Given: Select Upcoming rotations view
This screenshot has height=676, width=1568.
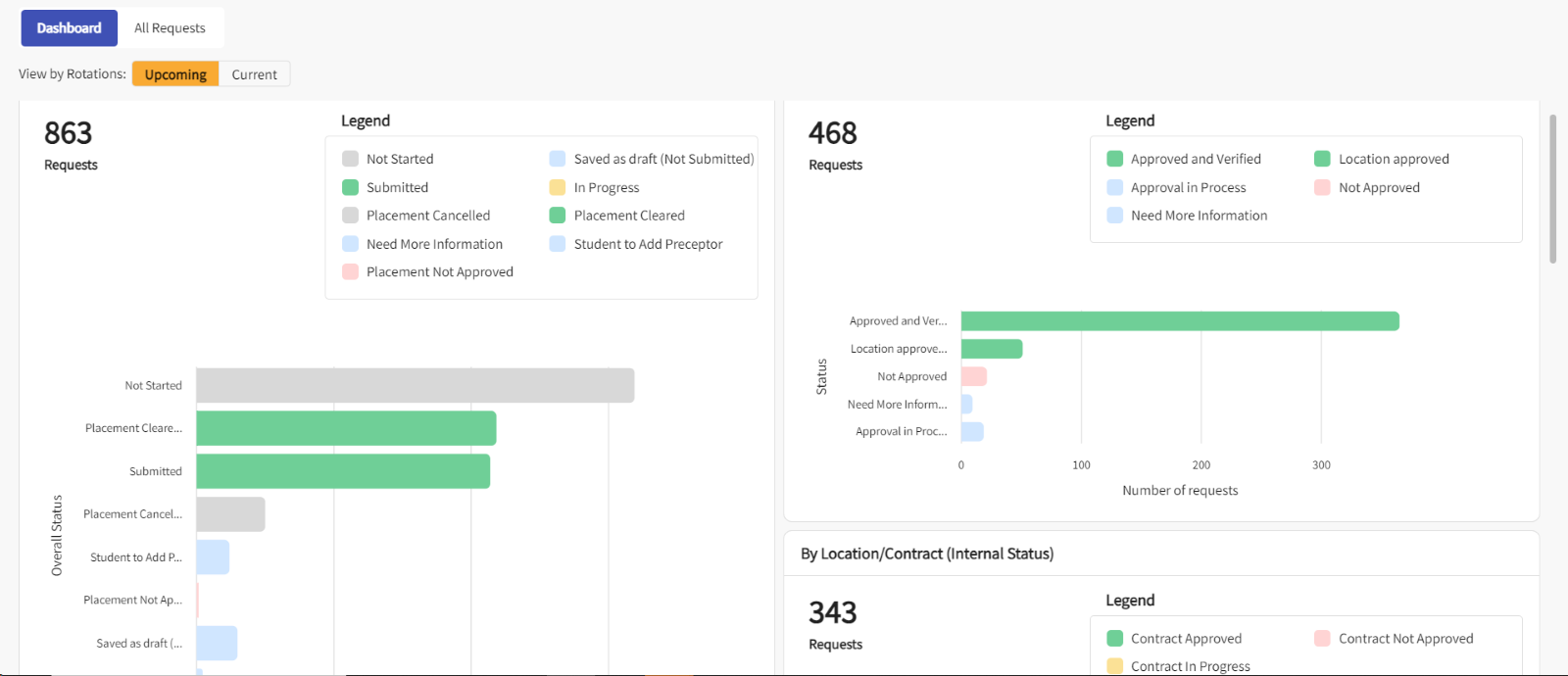Looking at the screenshot, I should coord(175,74).
